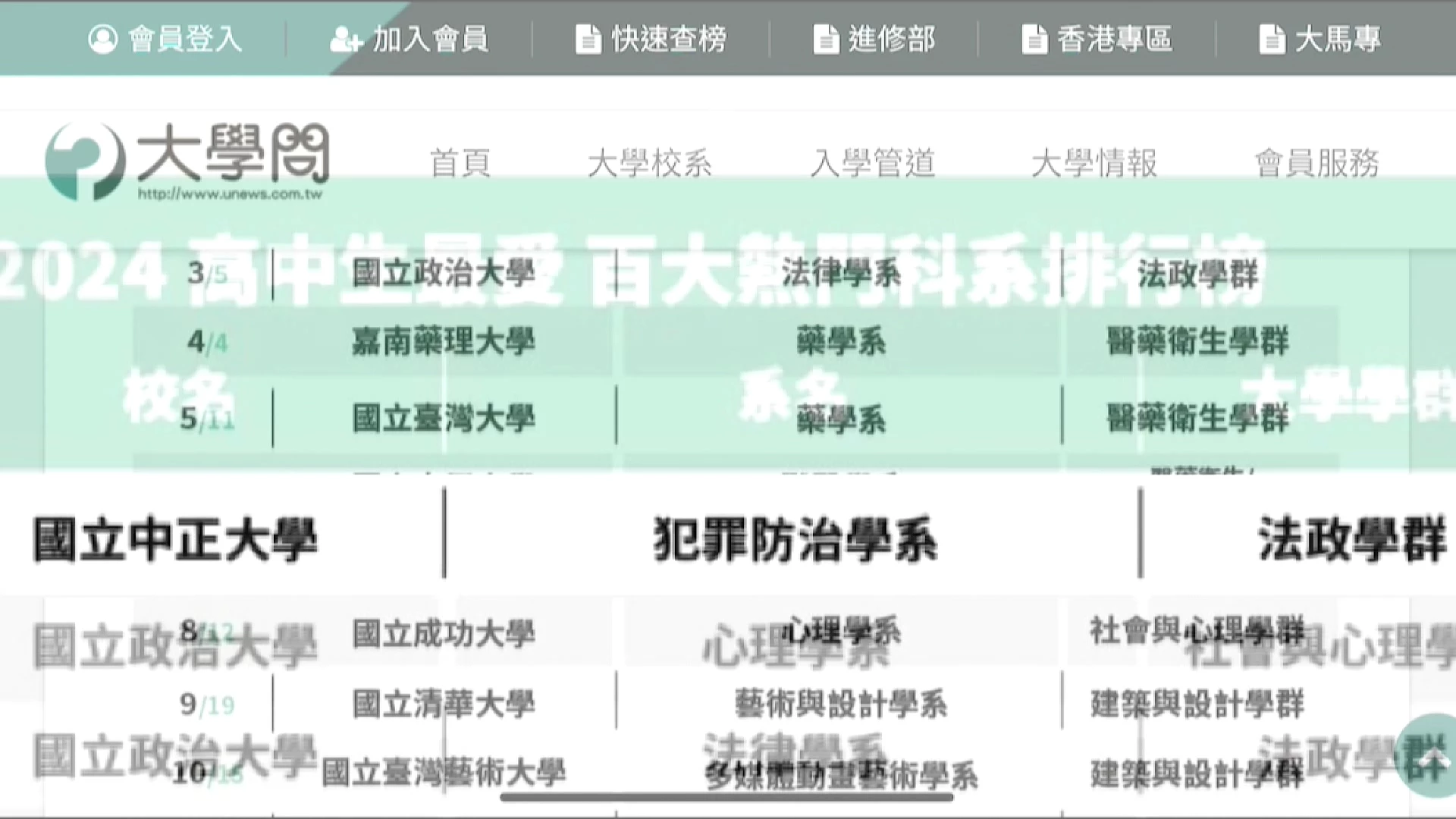Click the 犯罪防治學系 department name
1456x819 pixels.
coord(795,541)
